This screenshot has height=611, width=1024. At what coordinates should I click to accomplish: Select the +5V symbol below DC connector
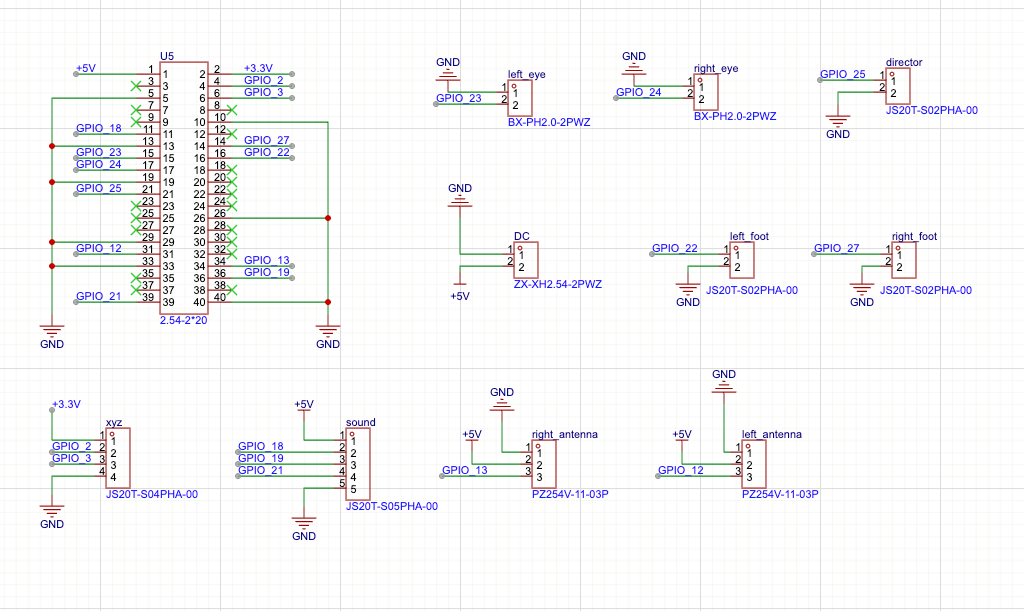coord(459,295)
